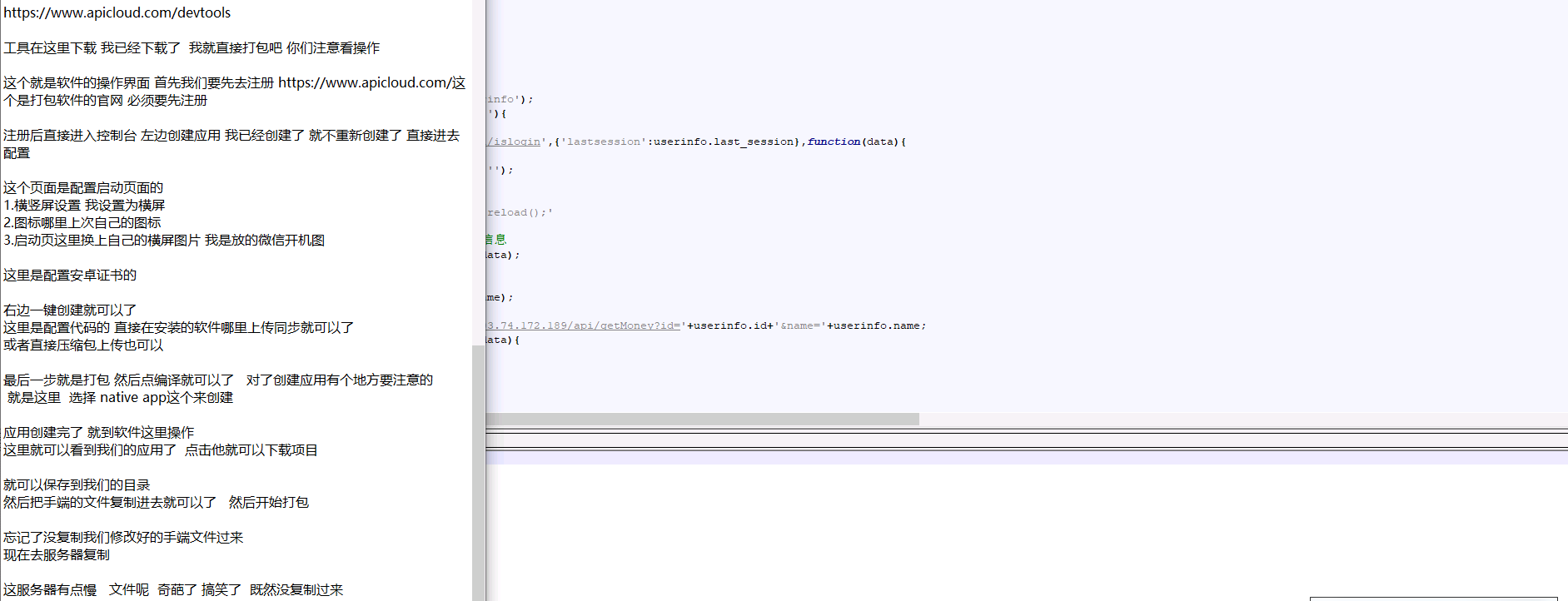Click the line '2.图标哪里上次自己的图标'

[82, 222]
